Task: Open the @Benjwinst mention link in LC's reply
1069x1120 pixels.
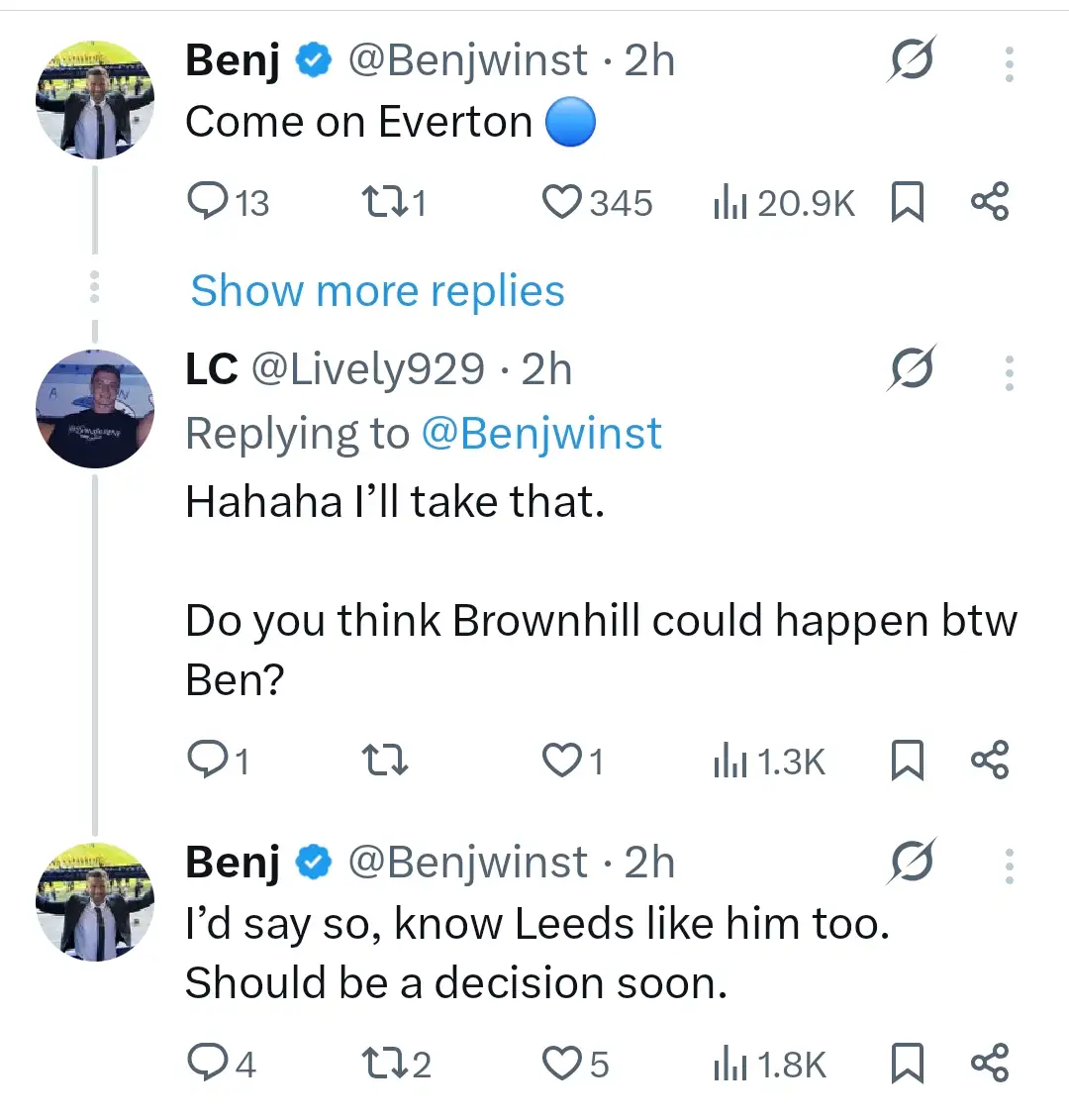Action: [x=541, y=434]
